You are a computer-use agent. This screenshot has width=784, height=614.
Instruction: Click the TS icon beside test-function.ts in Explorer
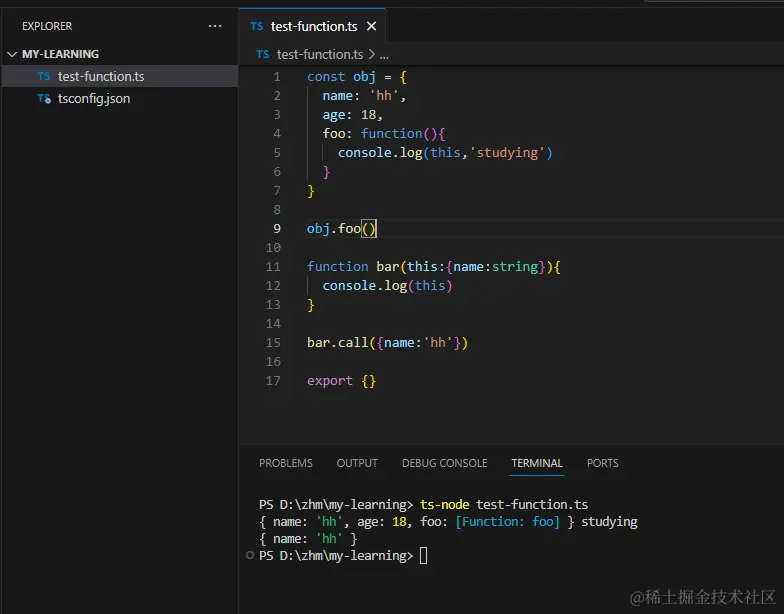(x=44, y=76)
